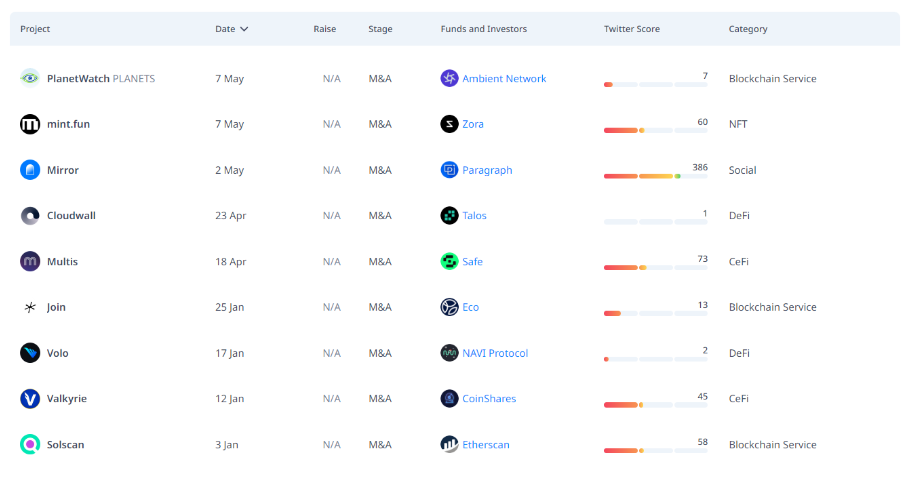Viewport: 914px width, 479px height.
Task: Open the Zora investor link
Action: tap(473, 124)
